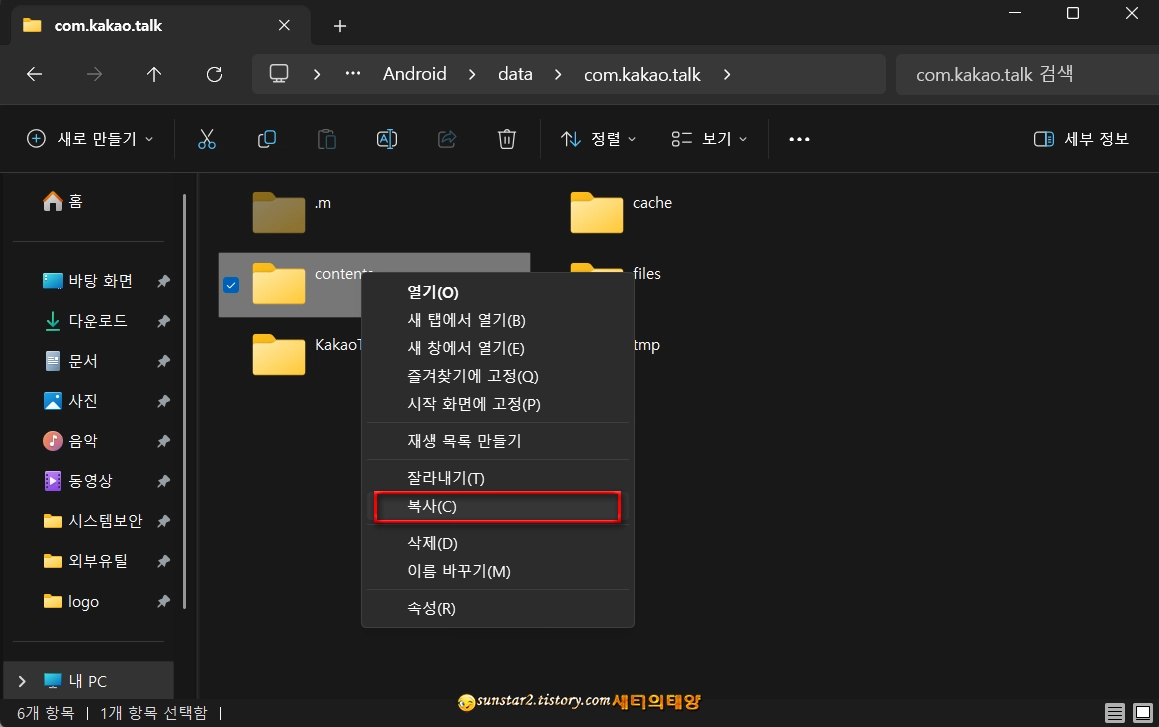Screen dimensions: 1159x727
Task: Click the Copy icon on the toolbar
Action: pyautogui.click(x=267, y=139)
